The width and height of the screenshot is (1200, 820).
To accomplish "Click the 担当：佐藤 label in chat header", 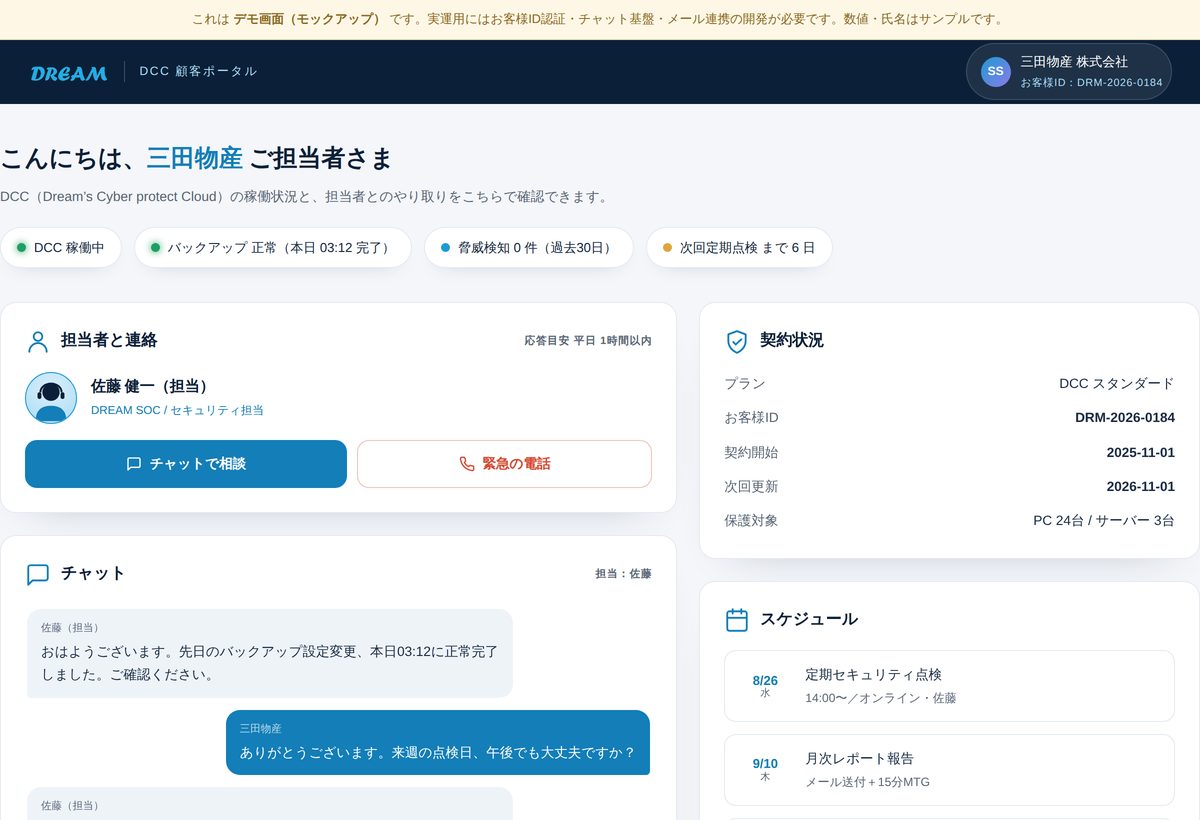I will [623, 574].
